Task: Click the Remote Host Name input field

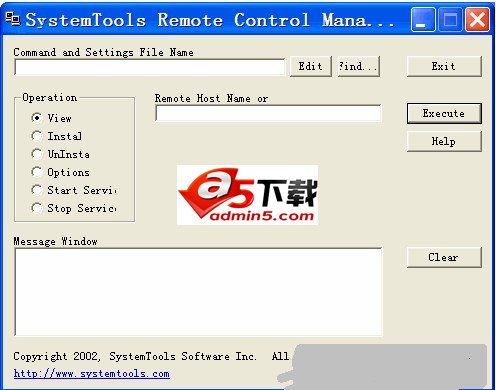Action: (x=268, y=113)
